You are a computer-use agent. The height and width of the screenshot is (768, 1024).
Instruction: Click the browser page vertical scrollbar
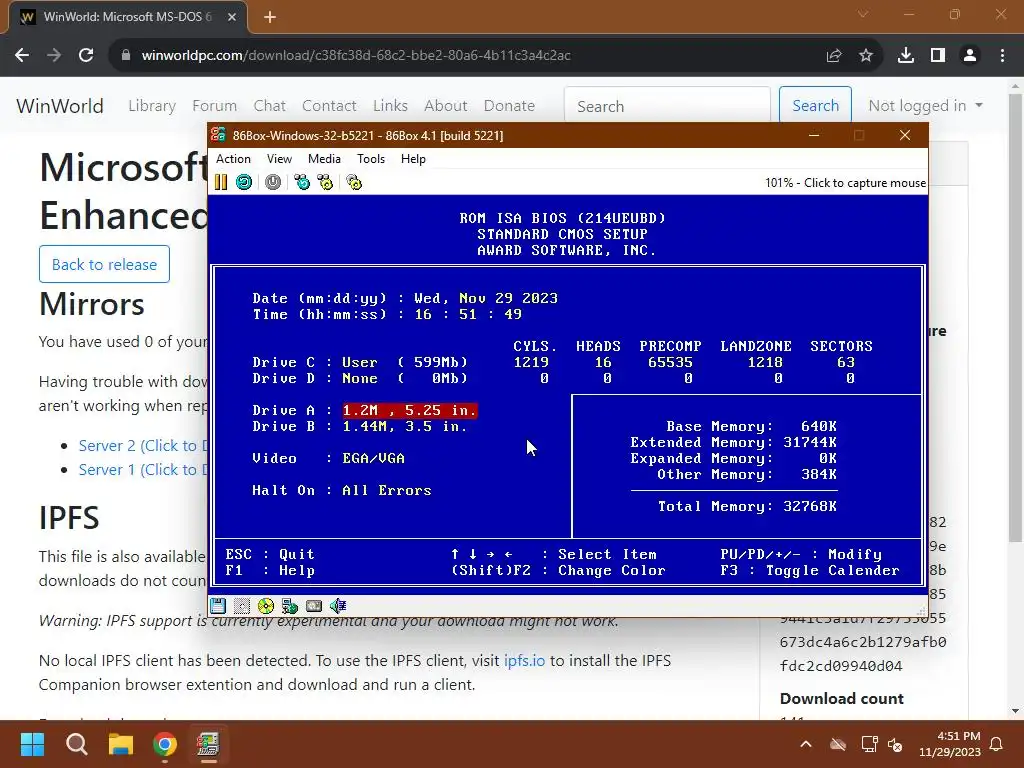(1015, 317)
